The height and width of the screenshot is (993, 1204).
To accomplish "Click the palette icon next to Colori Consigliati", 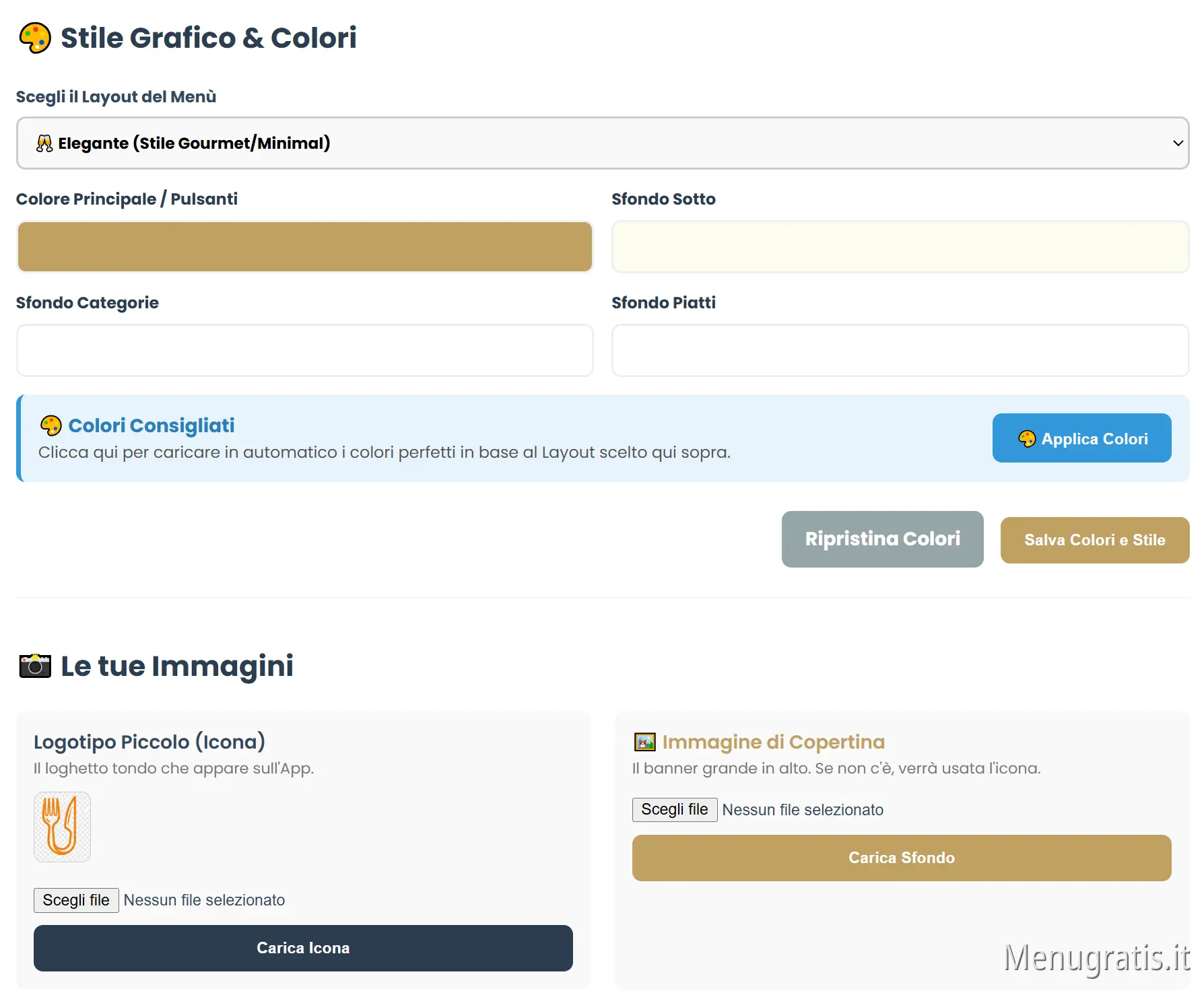I will click(x=51, y=425).
